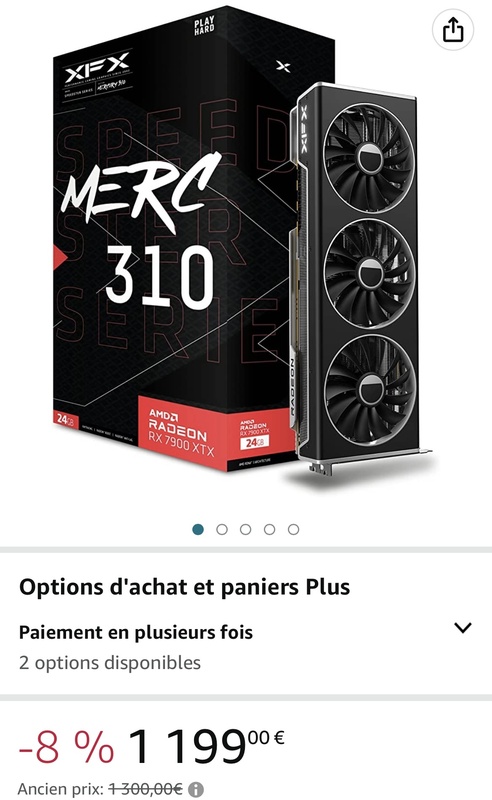Image resolution: width=492 pixels, height=800 pixels.
Task: Click the 1 199,00 € current price
Action: click(206, 746)
